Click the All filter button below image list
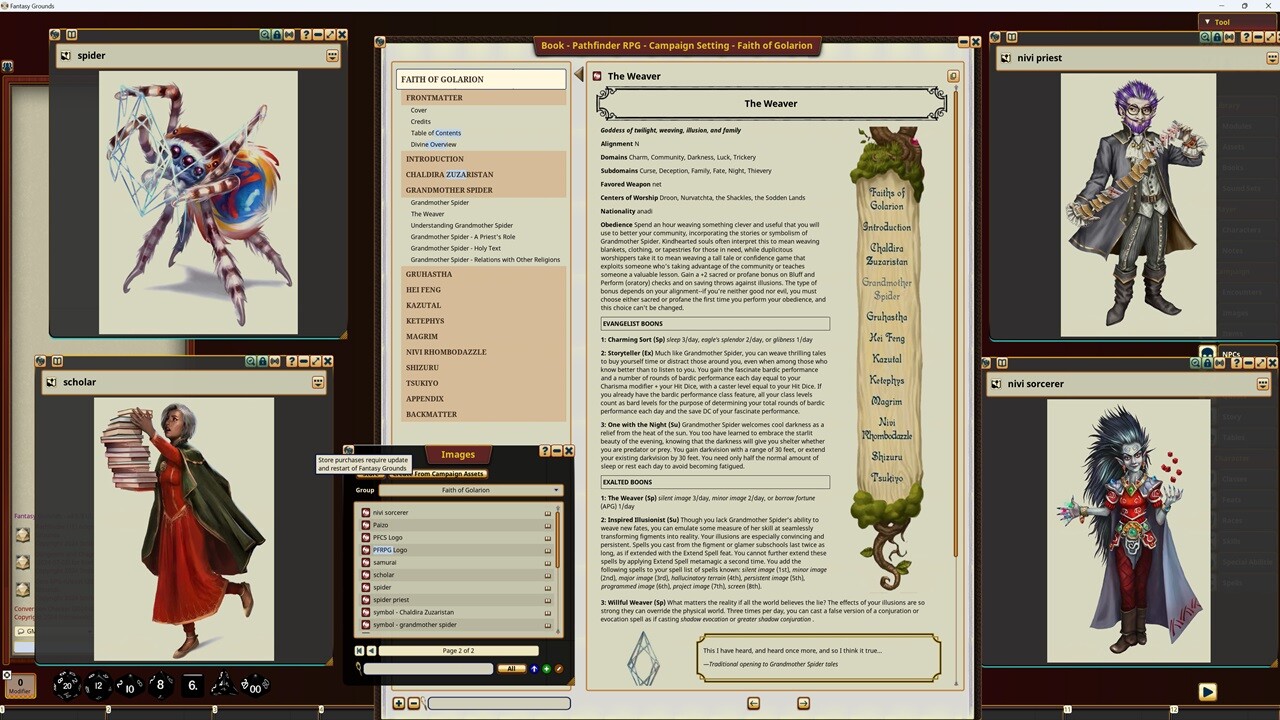 point(512,668)
